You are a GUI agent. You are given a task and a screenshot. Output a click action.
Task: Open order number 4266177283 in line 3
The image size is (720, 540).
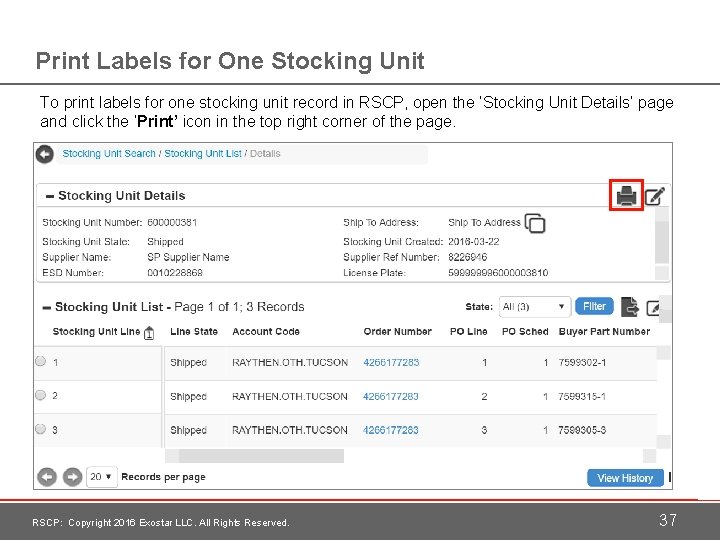point(391,430)
